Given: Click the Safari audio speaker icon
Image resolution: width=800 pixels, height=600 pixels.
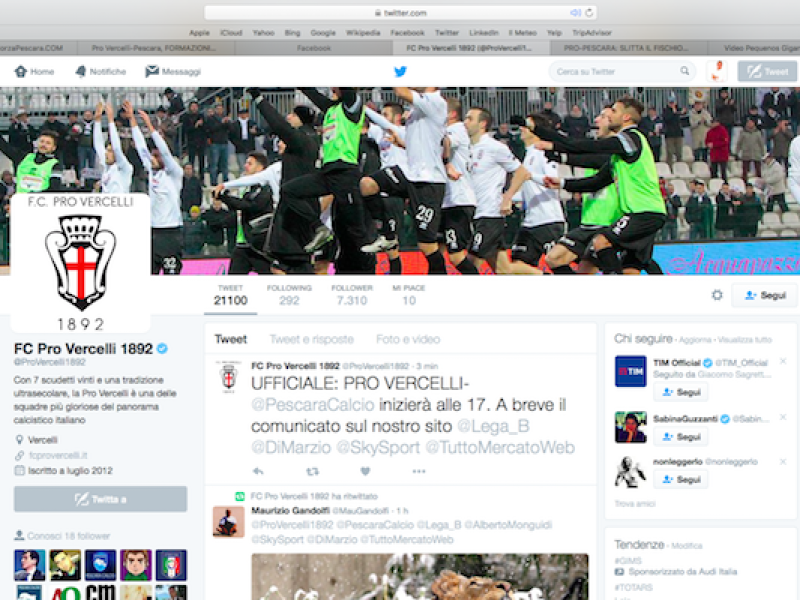Looking at the screenshot, I should coord(575,13).
